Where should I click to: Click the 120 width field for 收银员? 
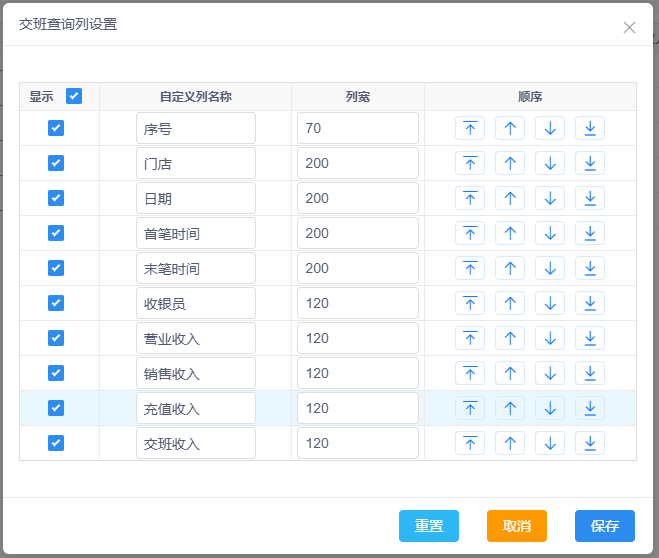click(x=358, y=303)
